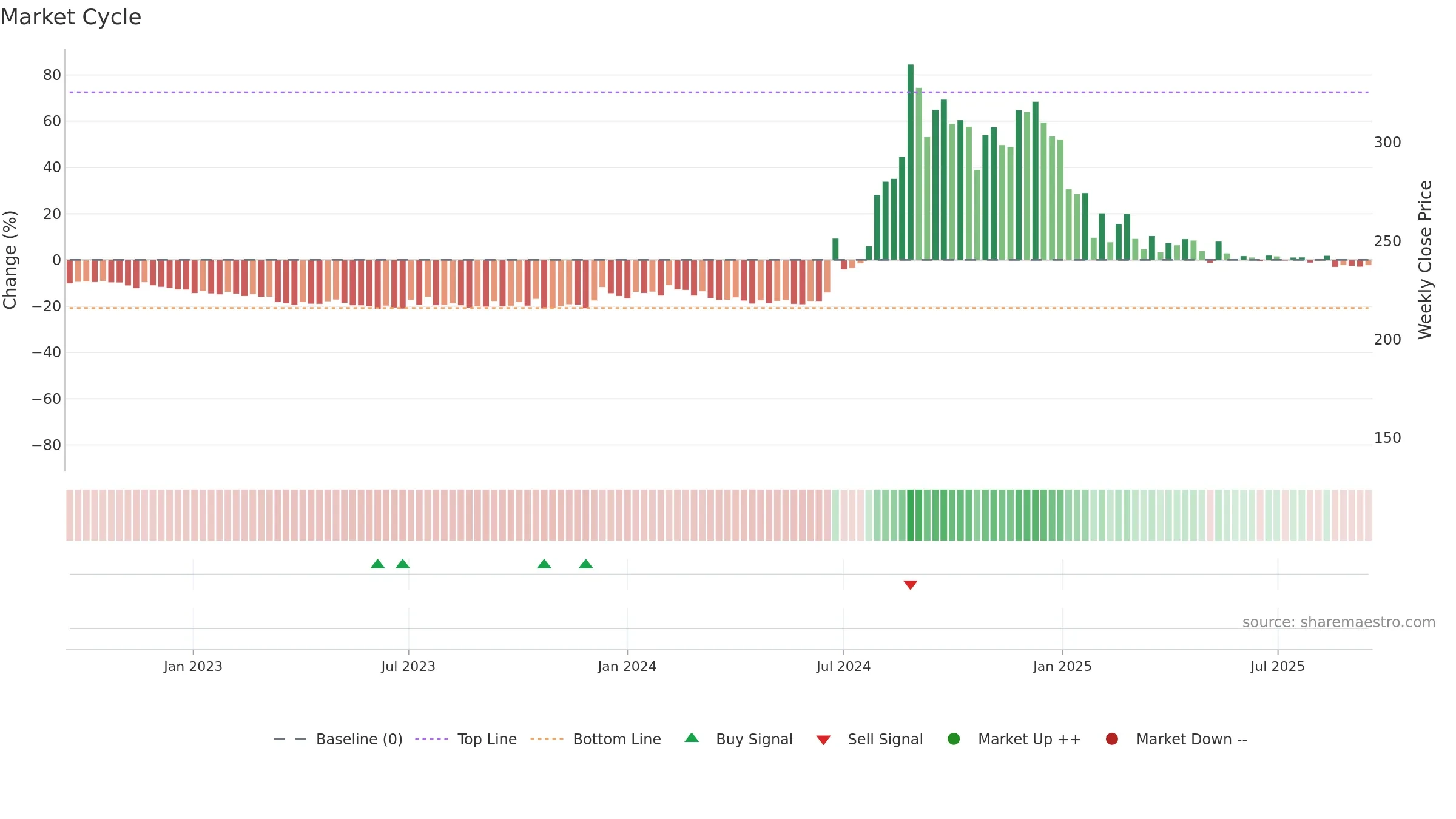Click the gray dashed Baseline sample in the legend
Screen dimensions: 1456x819
tap(290, 739)
